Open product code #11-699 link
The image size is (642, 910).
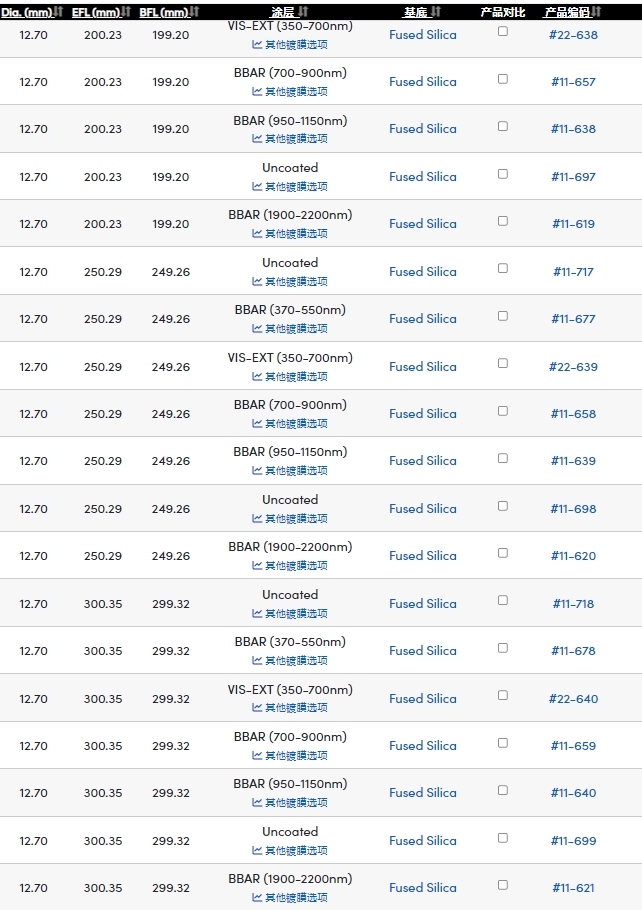574,841
